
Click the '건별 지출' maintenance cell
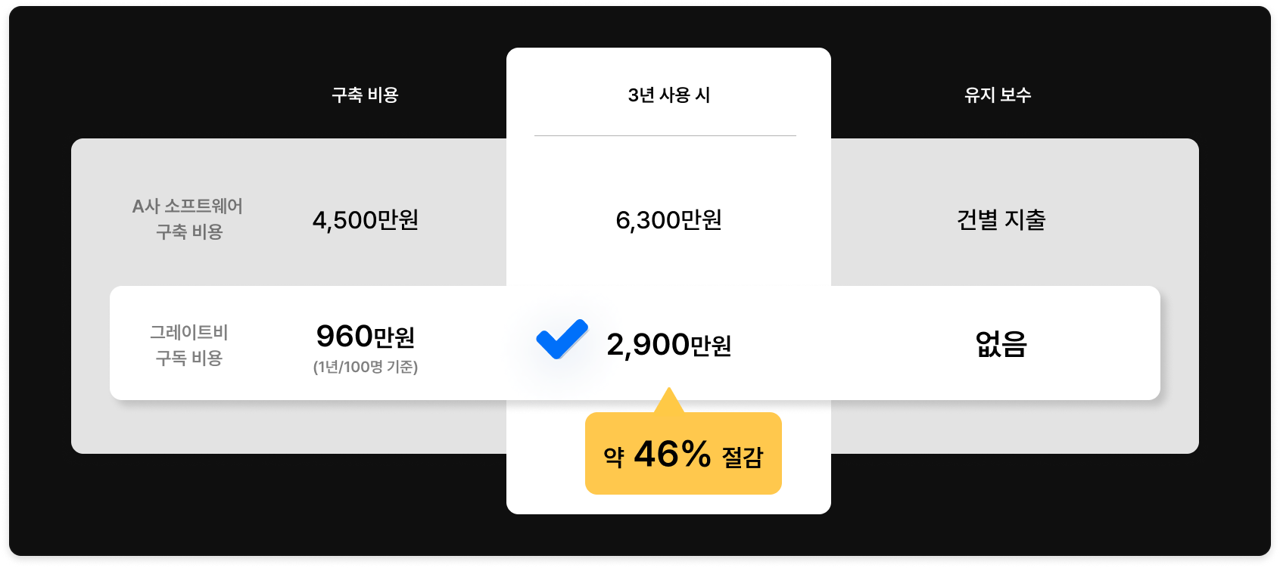tap(1001, 220)
